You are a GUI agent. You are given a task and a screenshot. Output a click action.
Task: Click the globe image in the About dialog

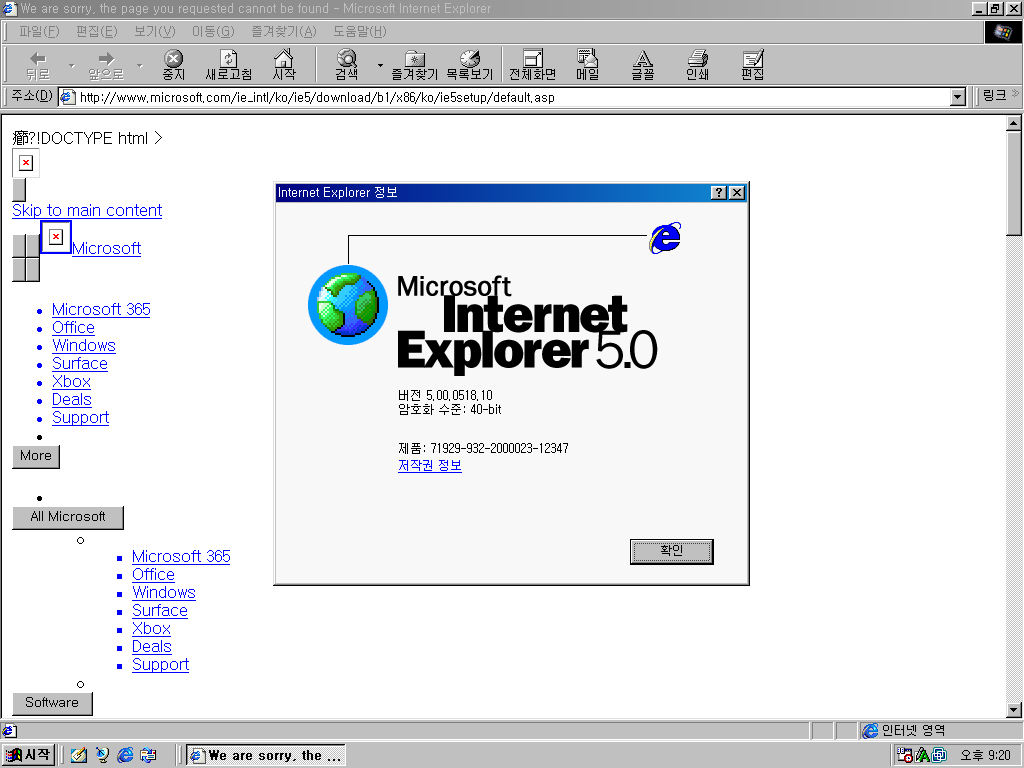coord(347,305)
